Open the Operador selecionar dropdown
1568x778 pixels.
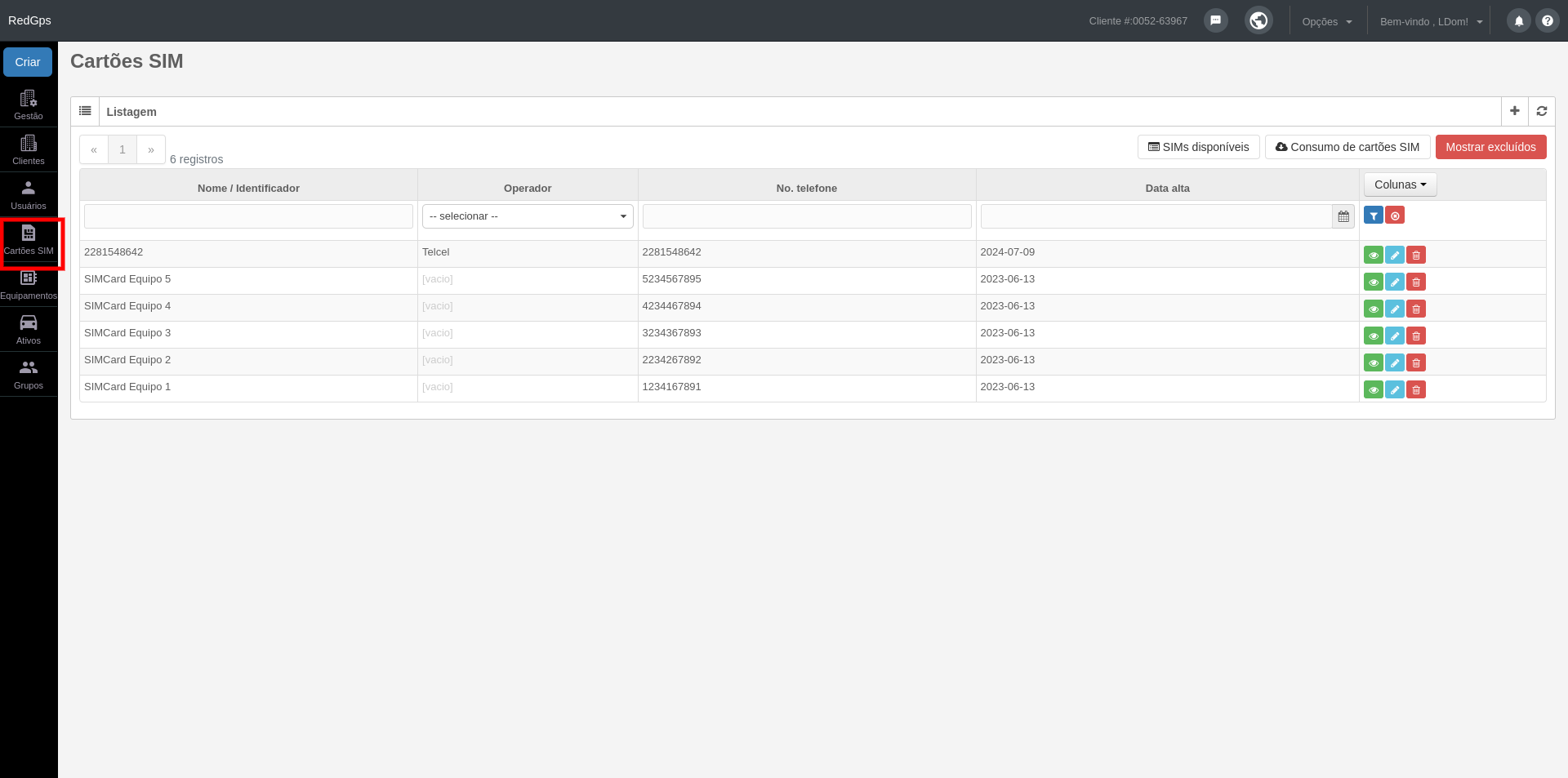[528, 216]
